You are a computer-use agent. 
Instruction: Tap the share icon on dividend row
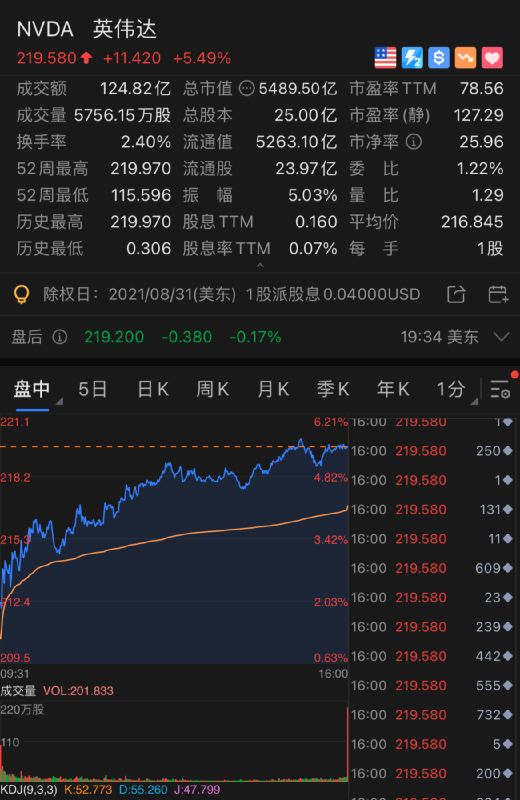point(456,294)
